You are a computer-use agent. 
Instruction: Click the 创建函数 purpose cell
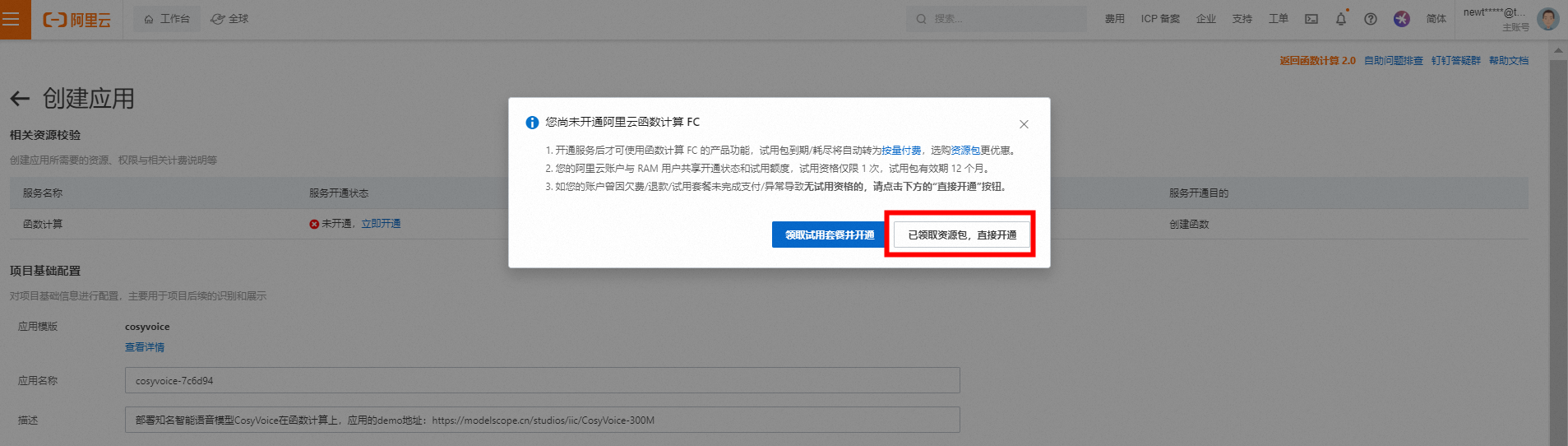1189,225
